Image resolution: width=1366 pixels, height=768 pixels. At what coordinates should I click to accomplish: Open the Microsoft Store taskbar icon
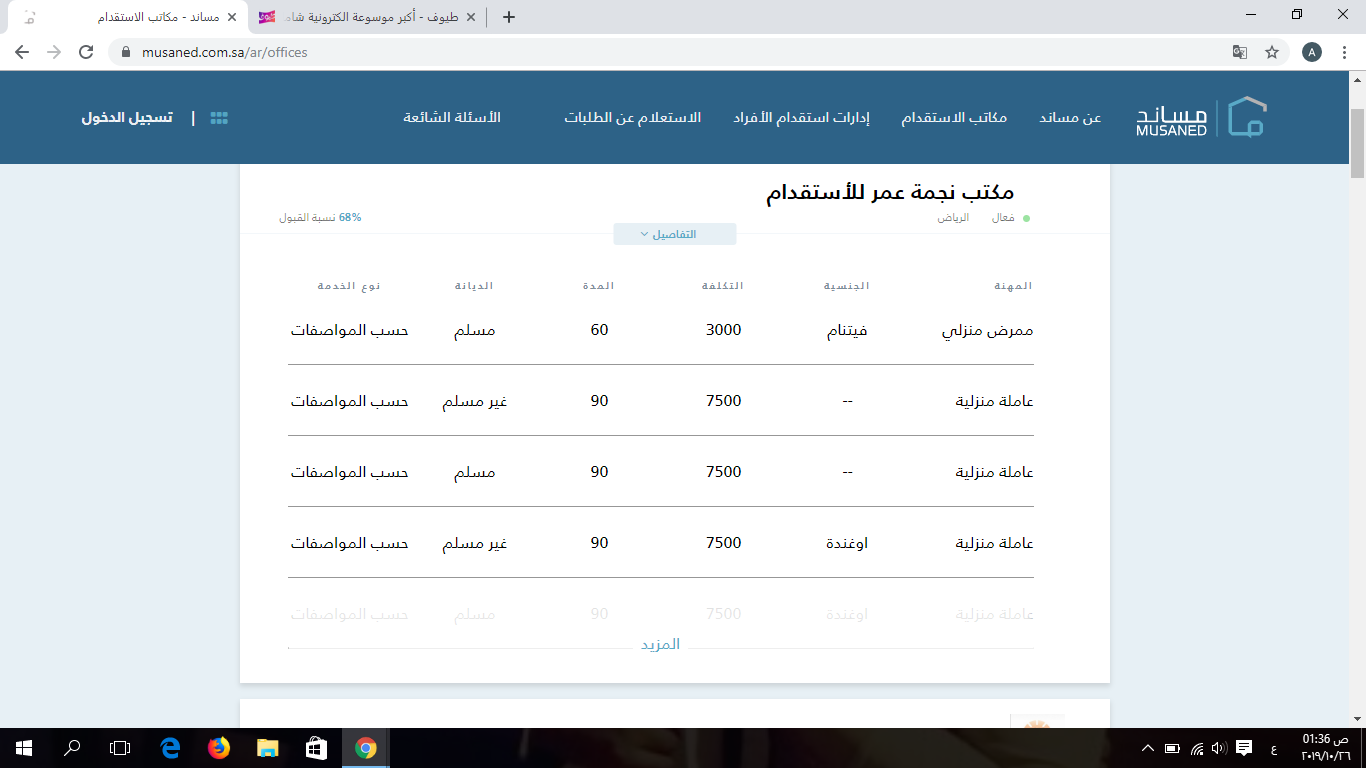coord(316,747)
